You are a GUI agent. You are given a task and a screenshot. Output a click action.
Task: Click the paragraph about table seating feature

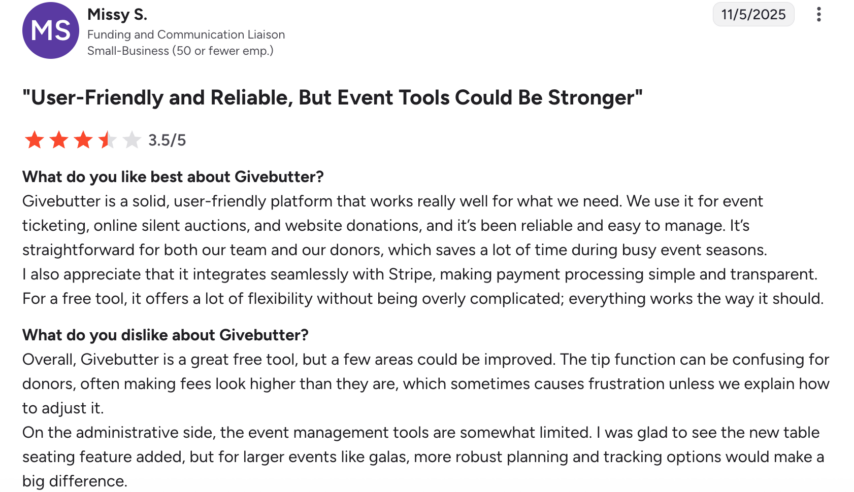coord(423,457)
